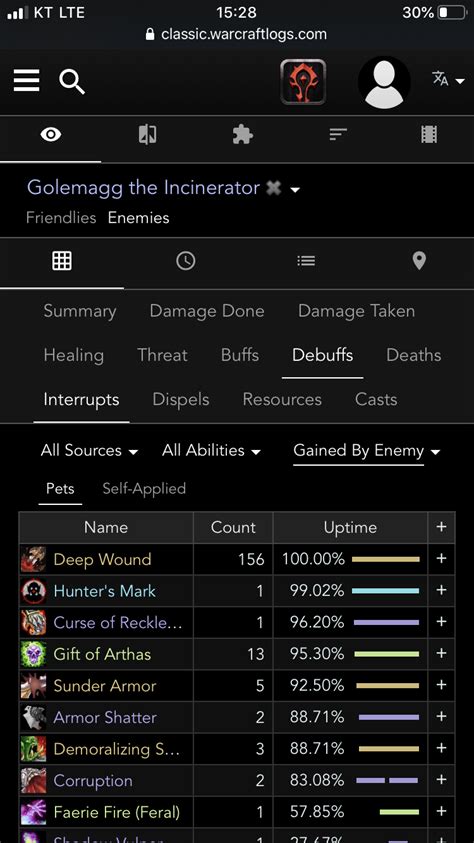Switch to the Buffs tab
The image size is (474, 843).
point(240,355)
